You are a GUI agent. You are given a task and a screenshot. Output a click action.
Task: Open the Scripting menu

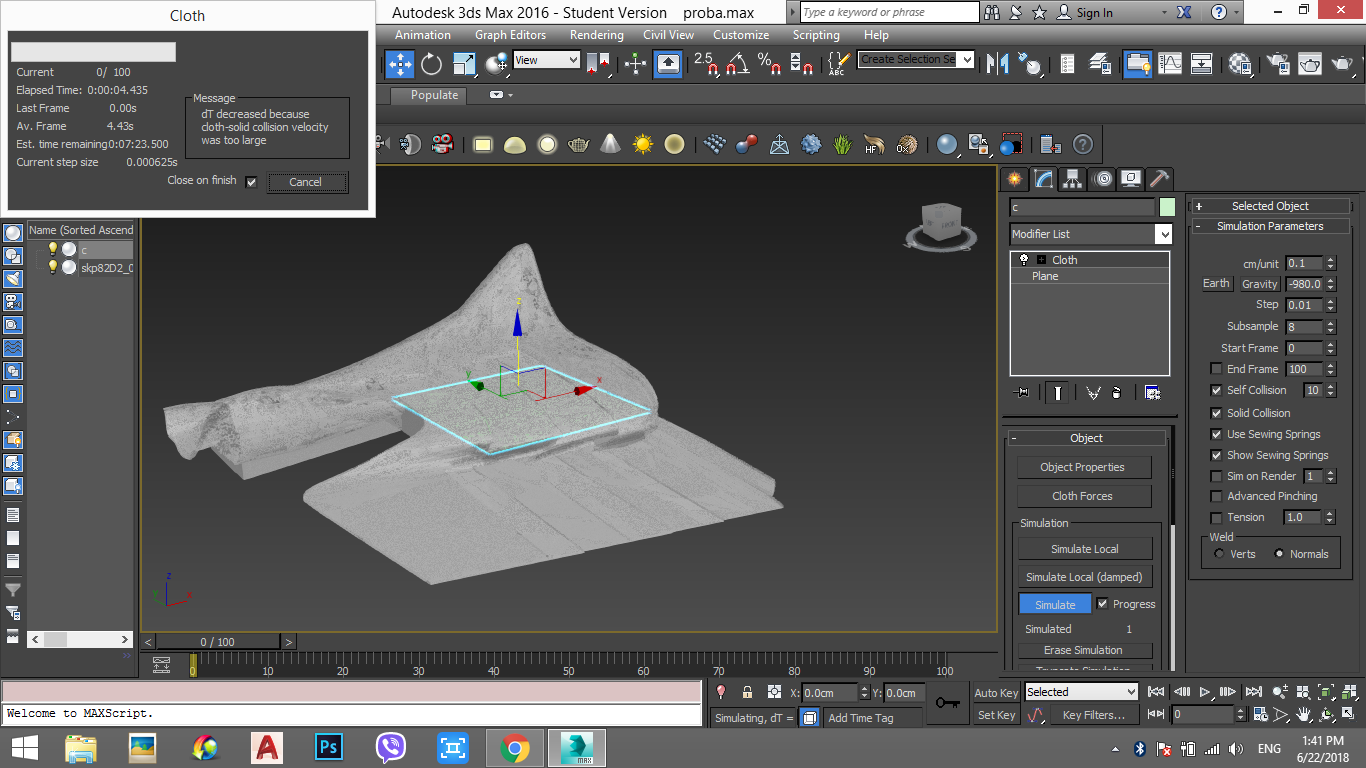[x=816, y=35]
